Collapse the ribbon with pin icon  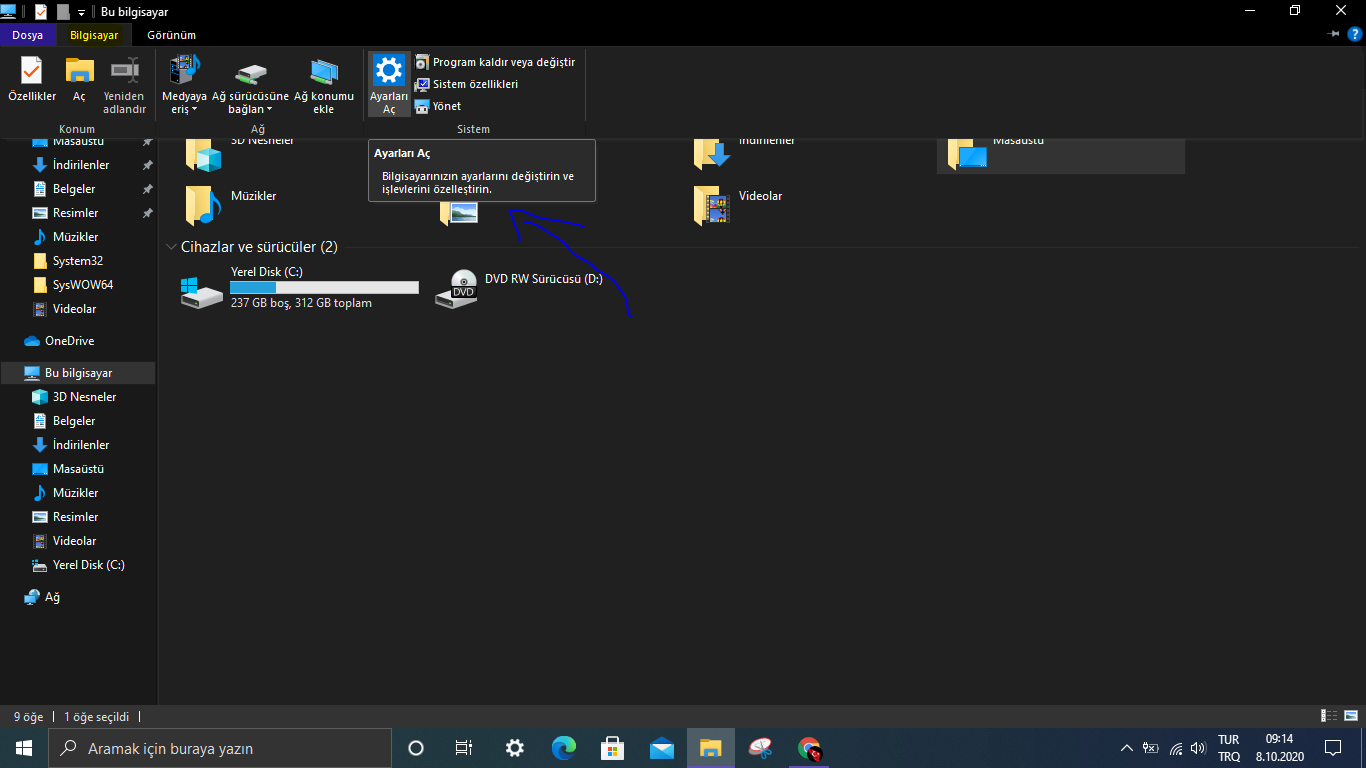coord(1333,34)
